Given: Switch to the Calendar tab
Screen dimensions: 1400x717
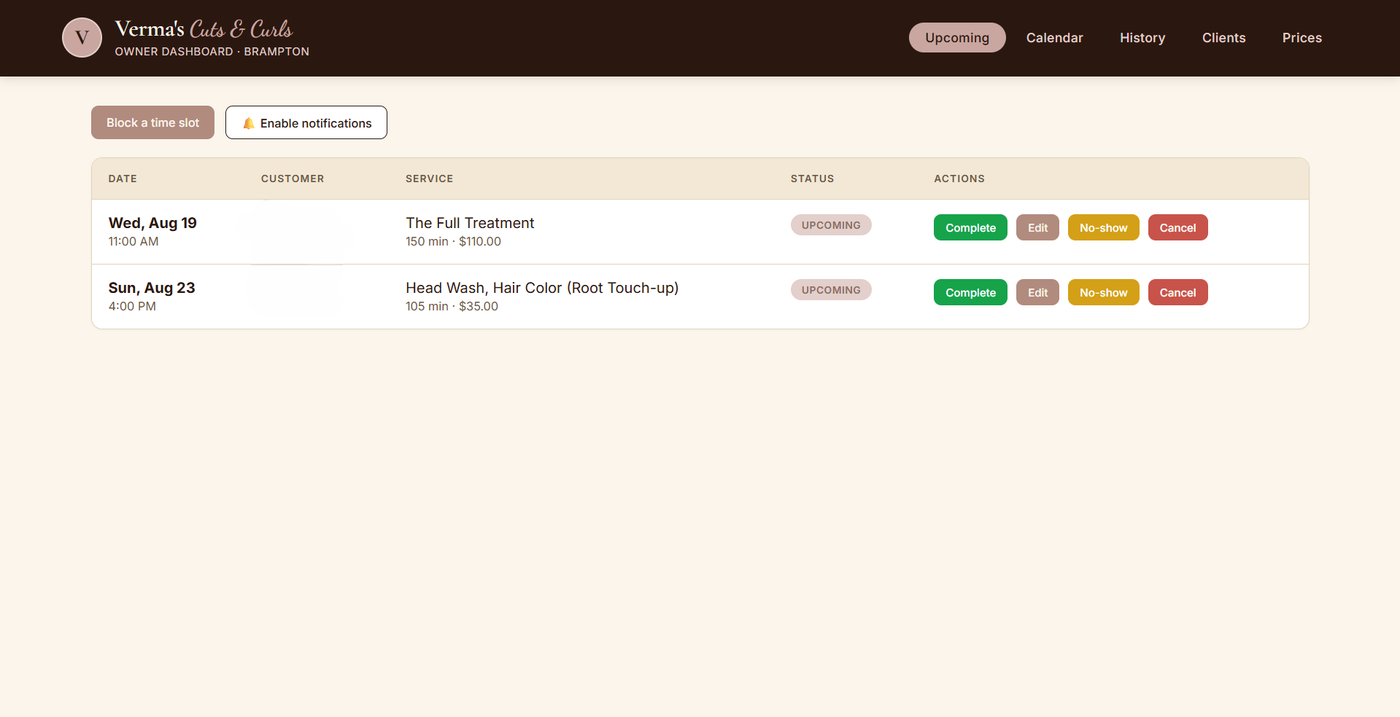Looking at the screenshot, I should coord(1054,38).
